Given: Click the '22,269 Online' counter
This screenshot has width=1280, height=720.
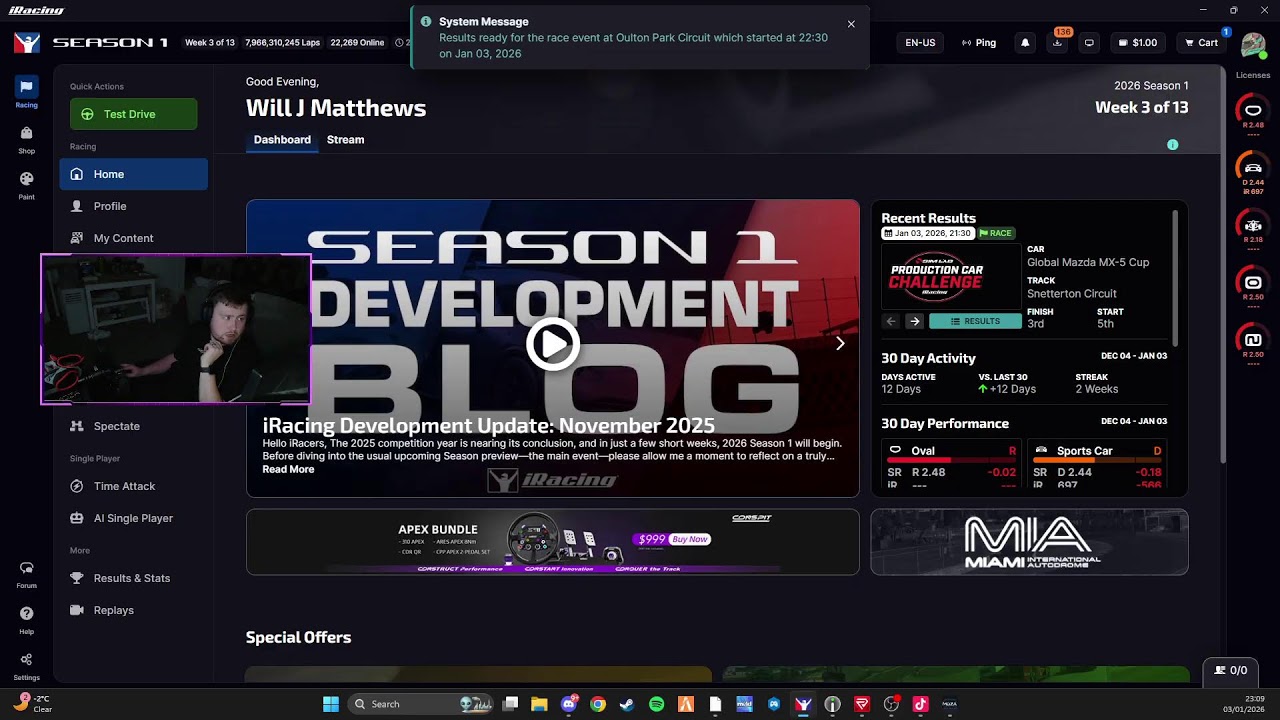Looking at the screenshot, I should [357, 43].
